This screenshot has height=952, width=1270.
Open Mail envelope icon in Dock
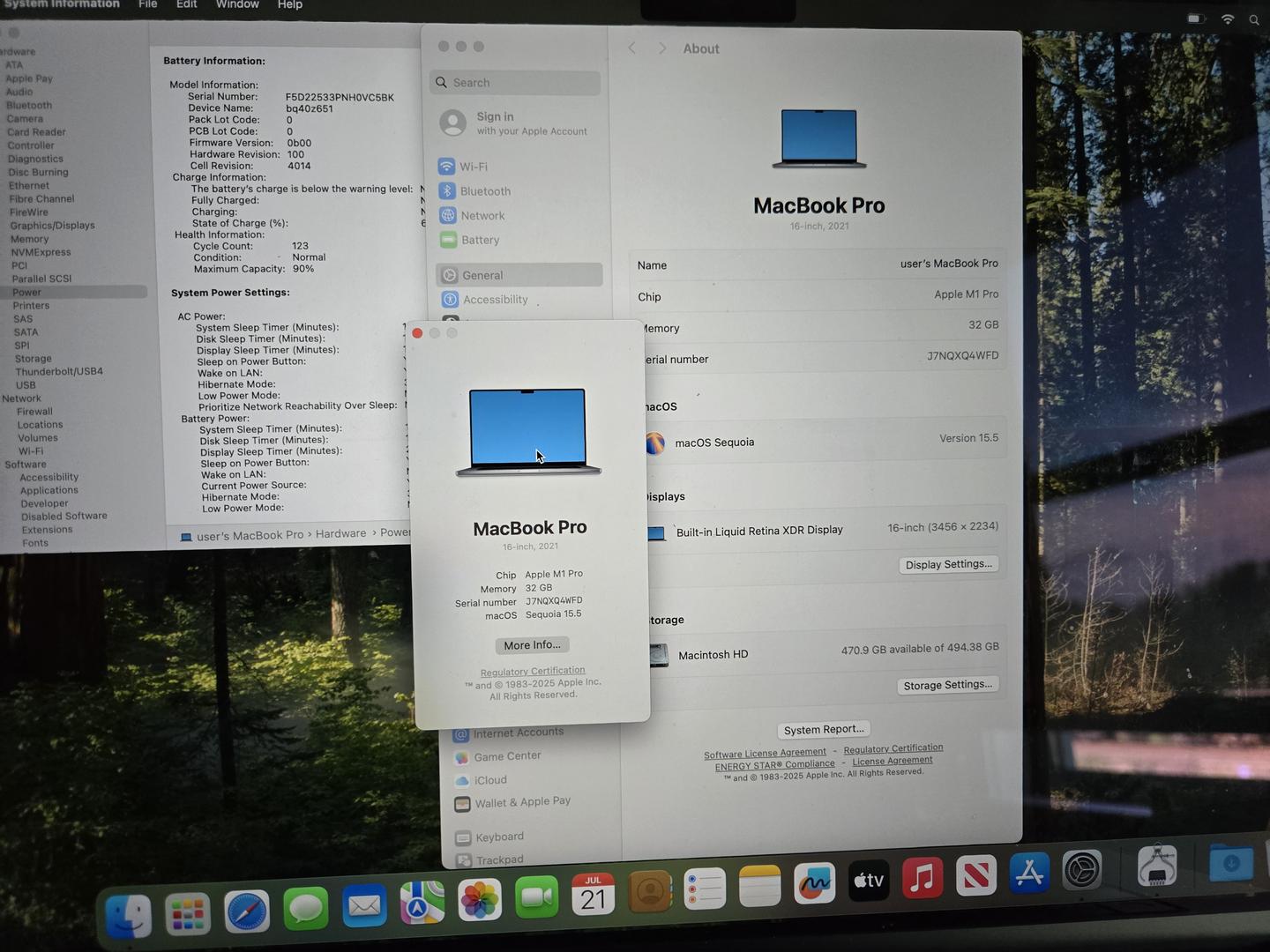tap(364, 905)
